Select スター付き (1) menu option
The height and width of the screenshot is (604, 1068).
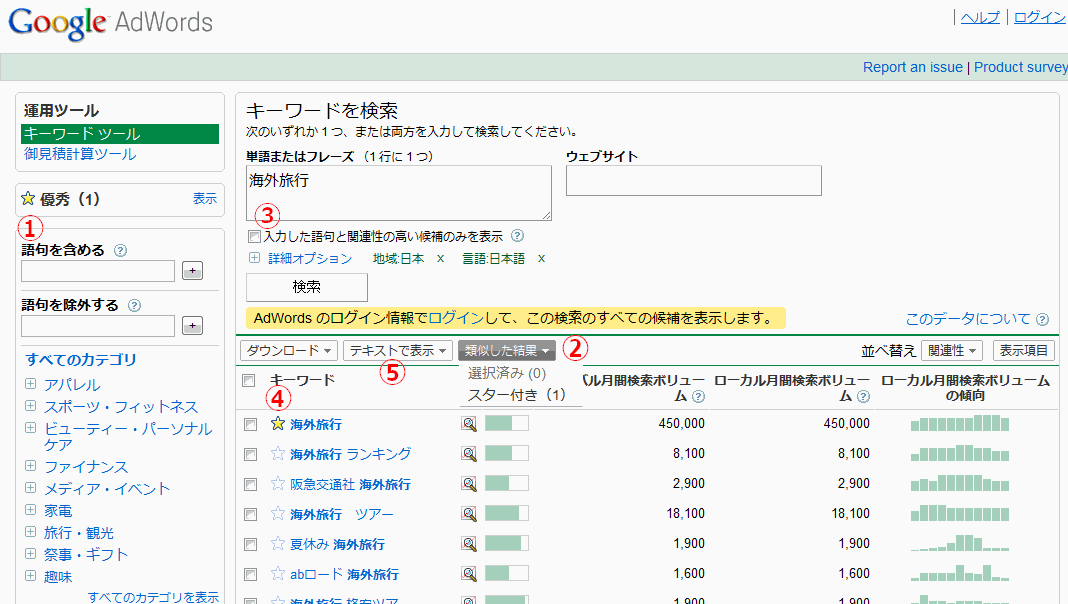click(517, 395)
